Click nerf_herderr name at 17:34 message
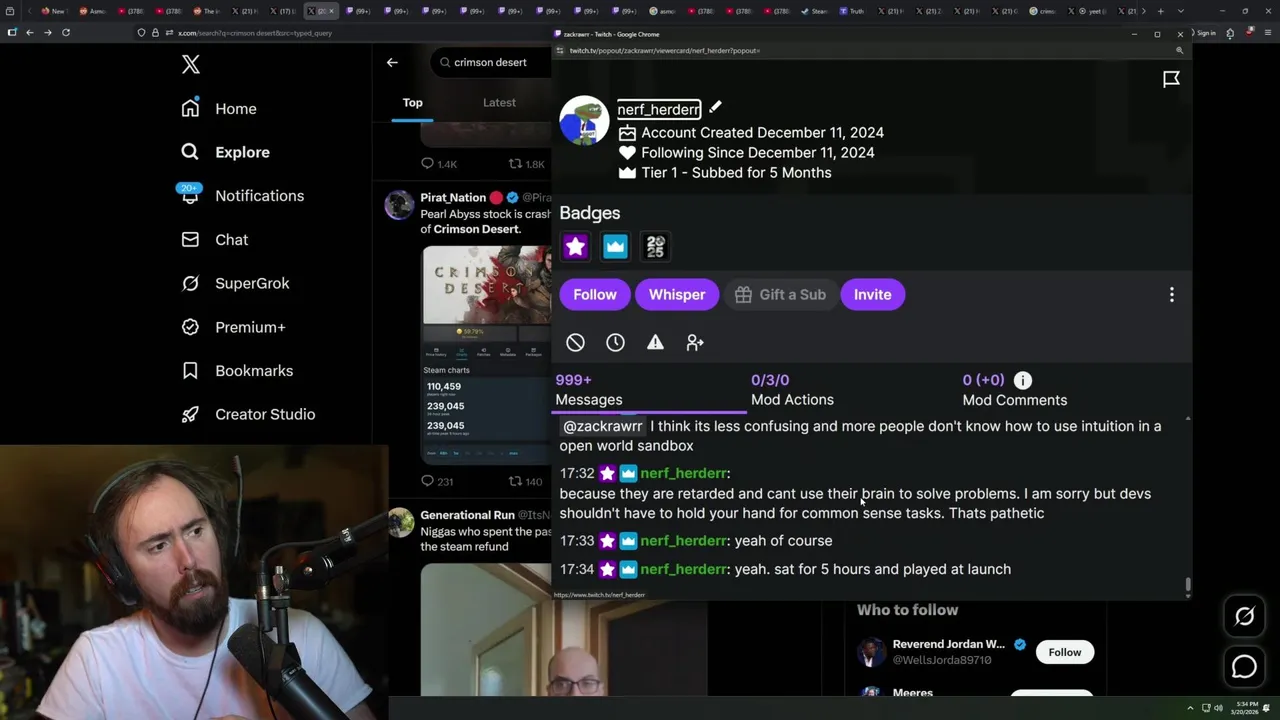Viewport: 1280px width, 720px height. click(x=684, y=569)
